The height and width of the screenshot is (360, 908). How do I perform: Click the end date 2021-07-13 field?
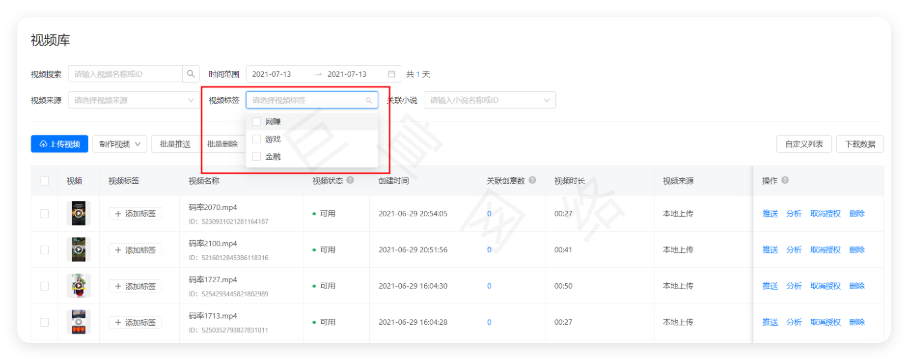coord(347,74)
